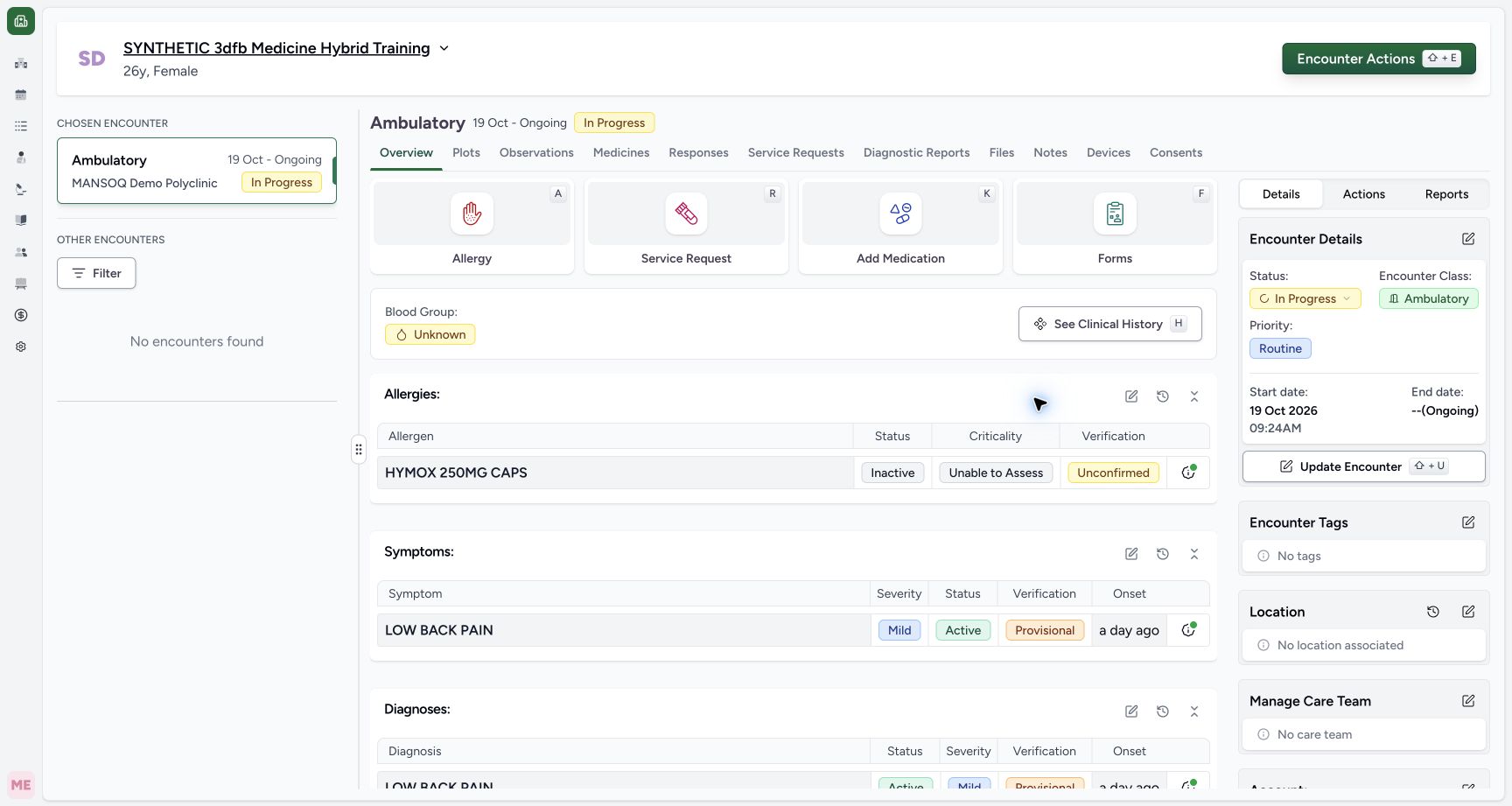This screenshot has height=806, width=1512.
Task: View Location history
Action: point(1433,612)
